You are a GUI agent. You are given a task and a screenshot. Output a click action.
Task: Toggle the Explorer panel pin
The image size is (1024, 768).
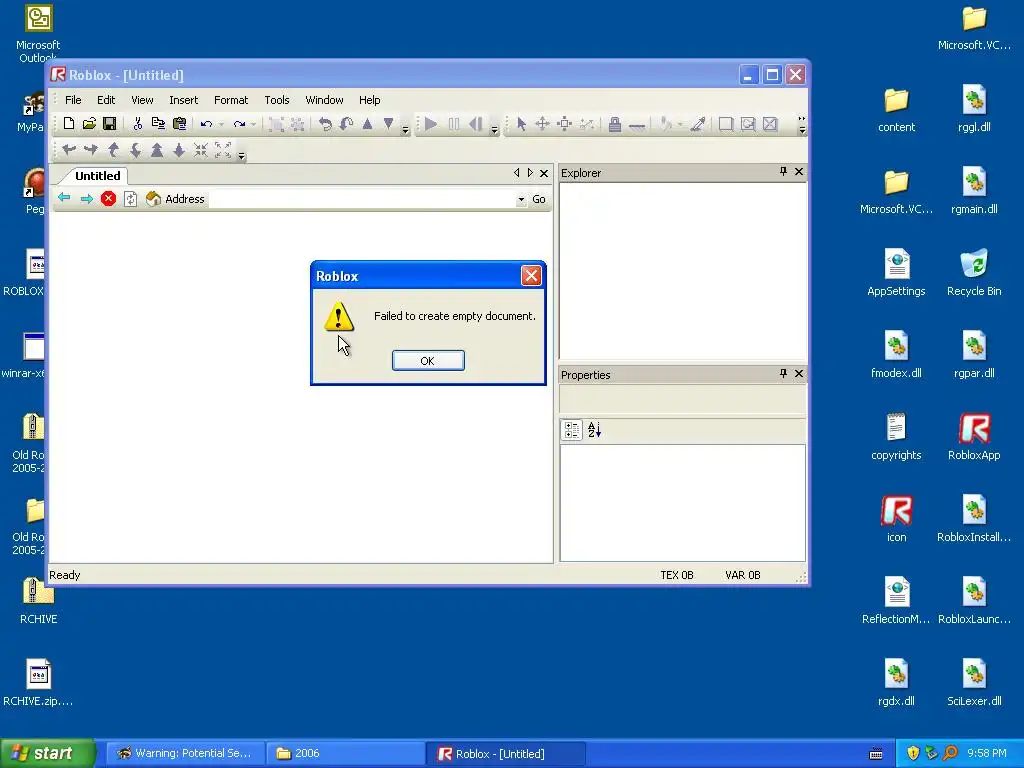pos(783,172)
